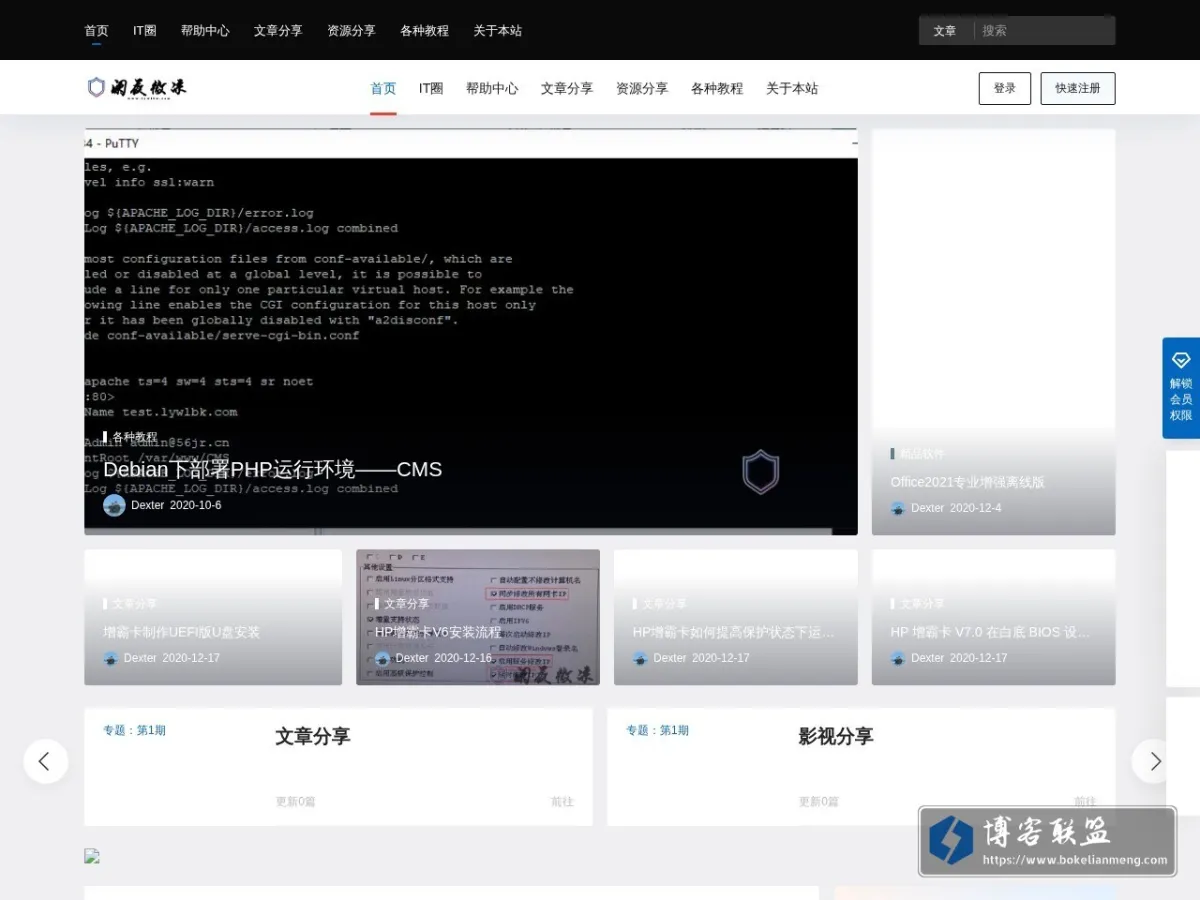The image size is (1200, 900).
Task: Click 前往 on the 文章分享 topic card
Action: 562,801
